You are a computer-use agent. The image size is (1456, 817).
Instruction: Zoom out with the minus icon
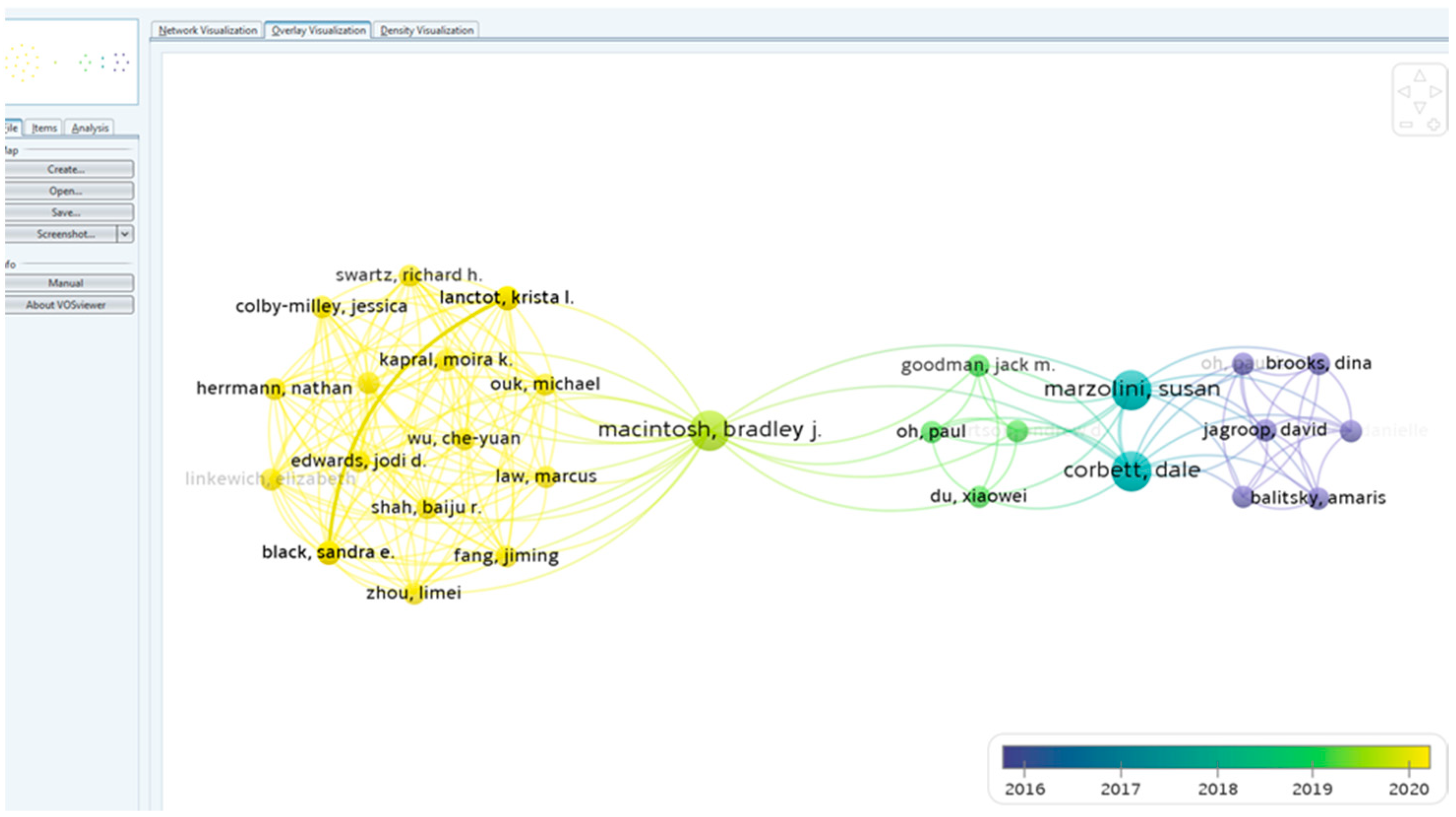(x=1406, y=124)
